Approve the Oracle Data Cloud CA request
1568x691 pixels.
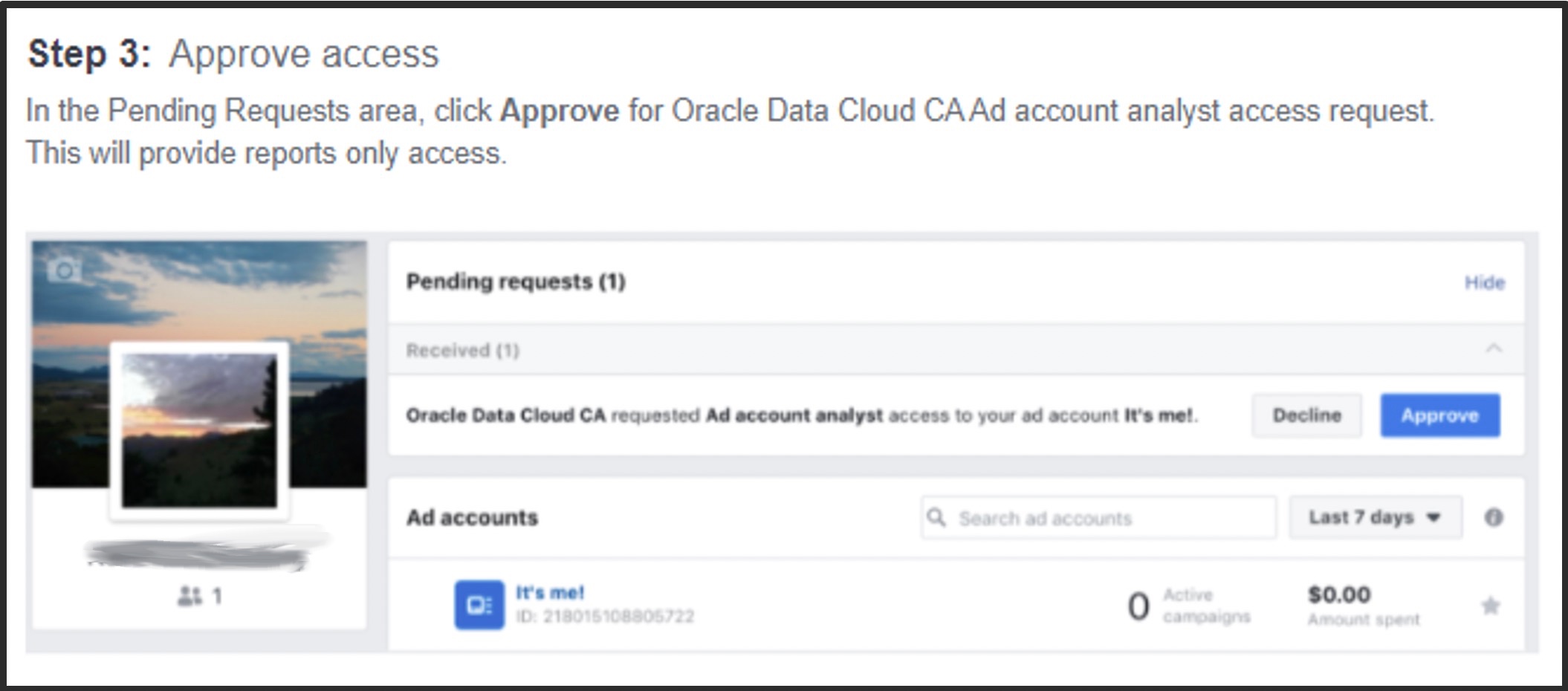[x=1439, y=415]
